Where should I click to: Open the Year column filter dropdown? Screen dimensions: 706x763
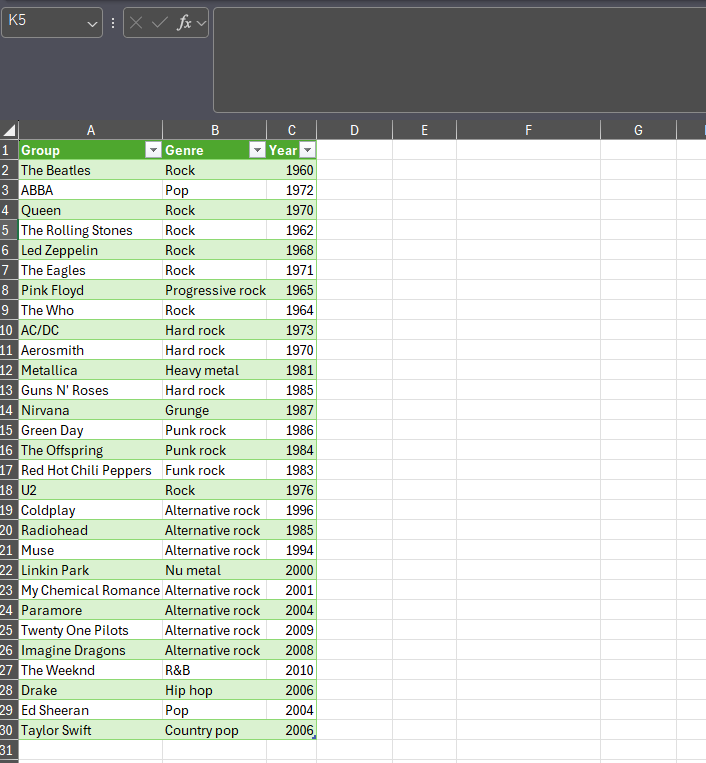[x=308, y=150]
